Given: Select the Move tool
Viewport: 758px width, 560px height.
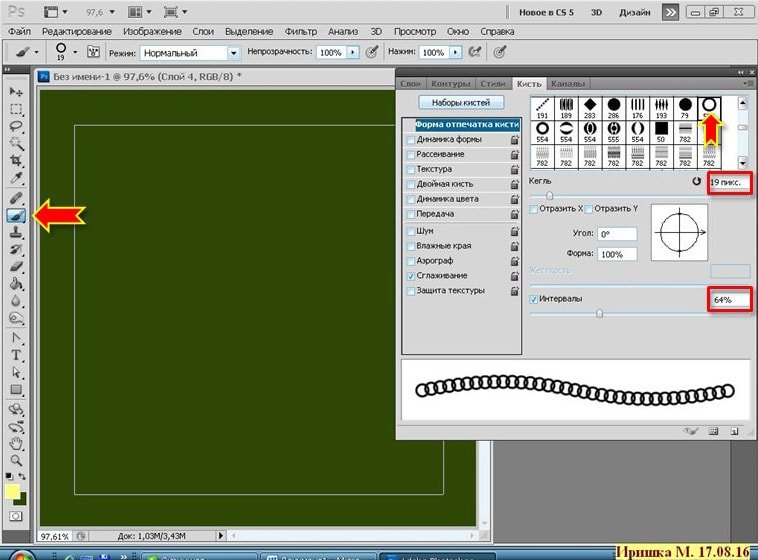Looking at the screenshot, I should click(x=17, y=91).
